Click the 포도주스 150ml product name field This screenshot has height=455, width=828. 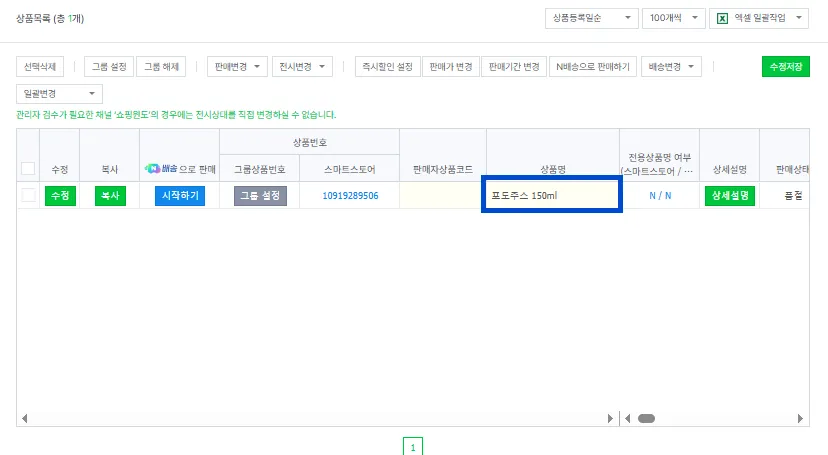tap(552, 195)
